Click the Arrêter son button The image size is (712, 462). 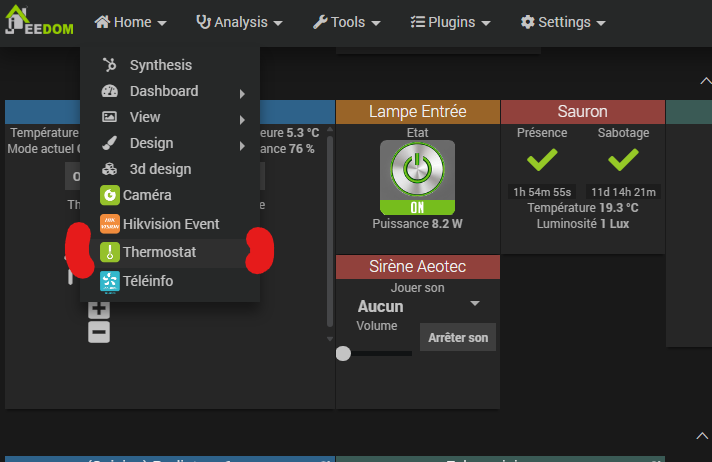pyautogui.click(x=458, y=338)
